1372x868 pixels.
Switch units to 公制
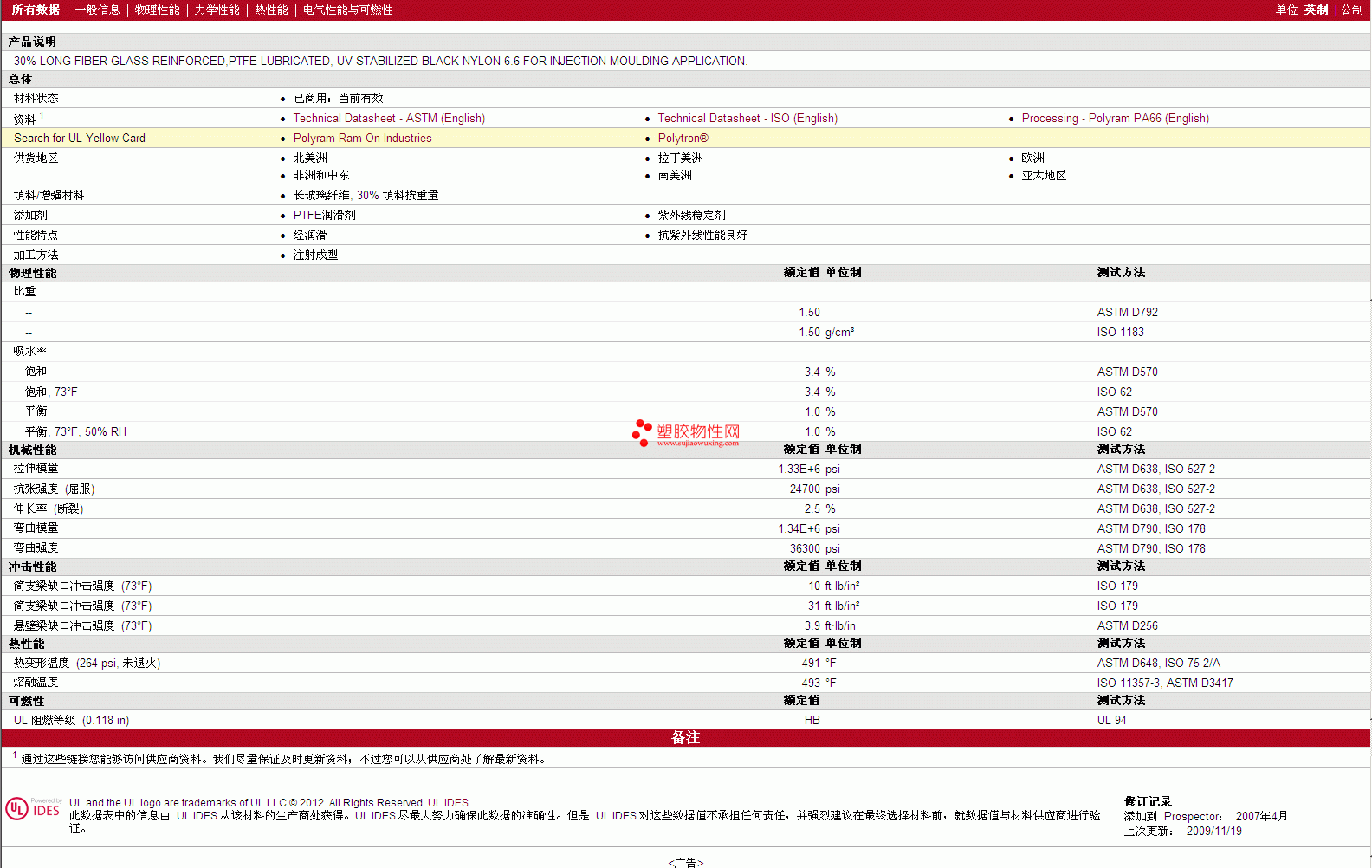pyautogui.click(x=1352, y=10)
